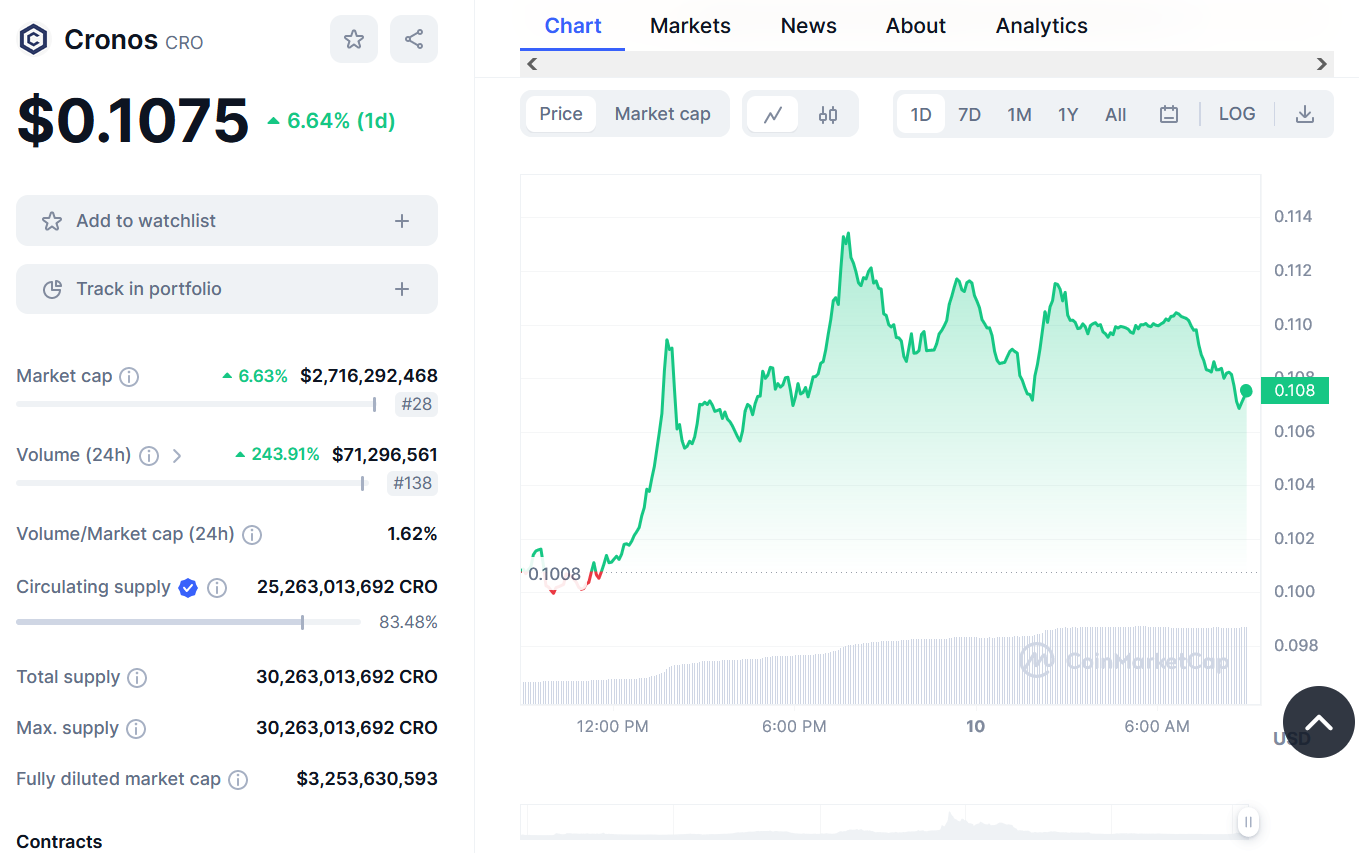Open the About tab
Viewport: 1359px width, 853px height.
(x=916, y=26)
